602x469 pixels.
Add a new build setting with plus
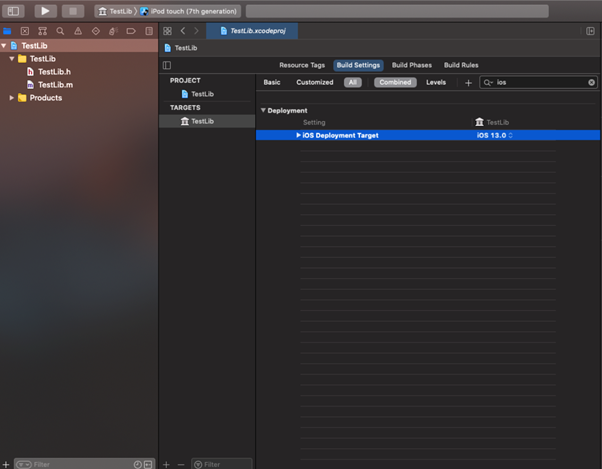coord(468,83)
